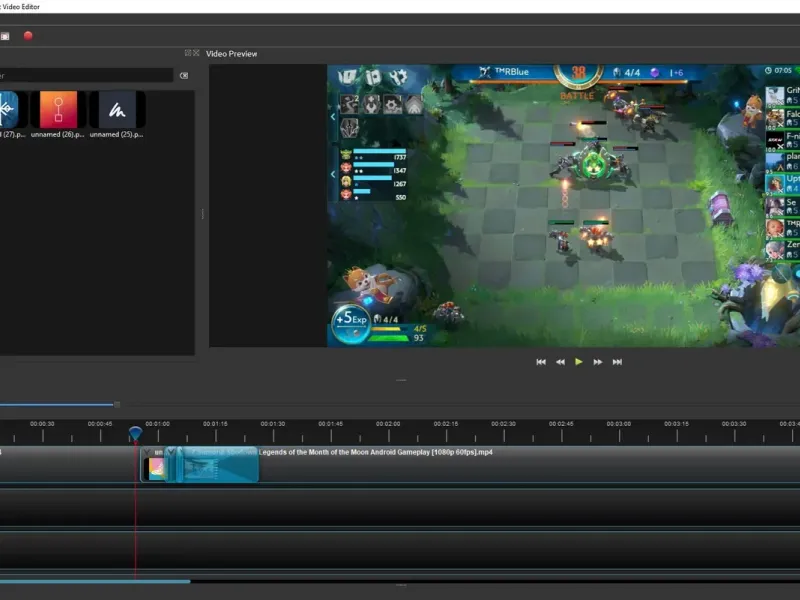Clear the project files filter
This screenshot has width=800, height=600.
(x=184, y=76)
